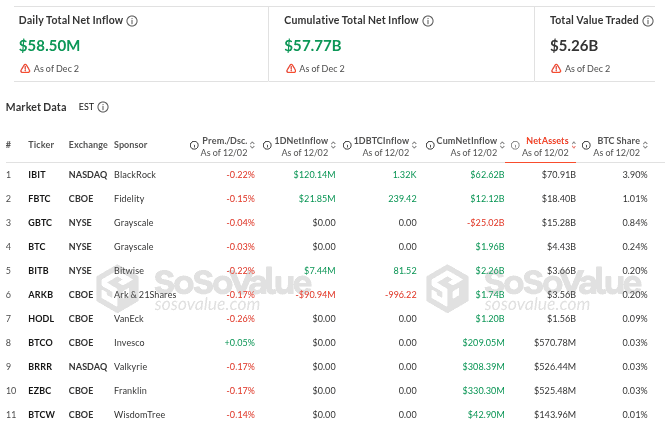Click the Sponsor column header
The height and width of the screenshot is (428, 665).
[x=130, y=145]
